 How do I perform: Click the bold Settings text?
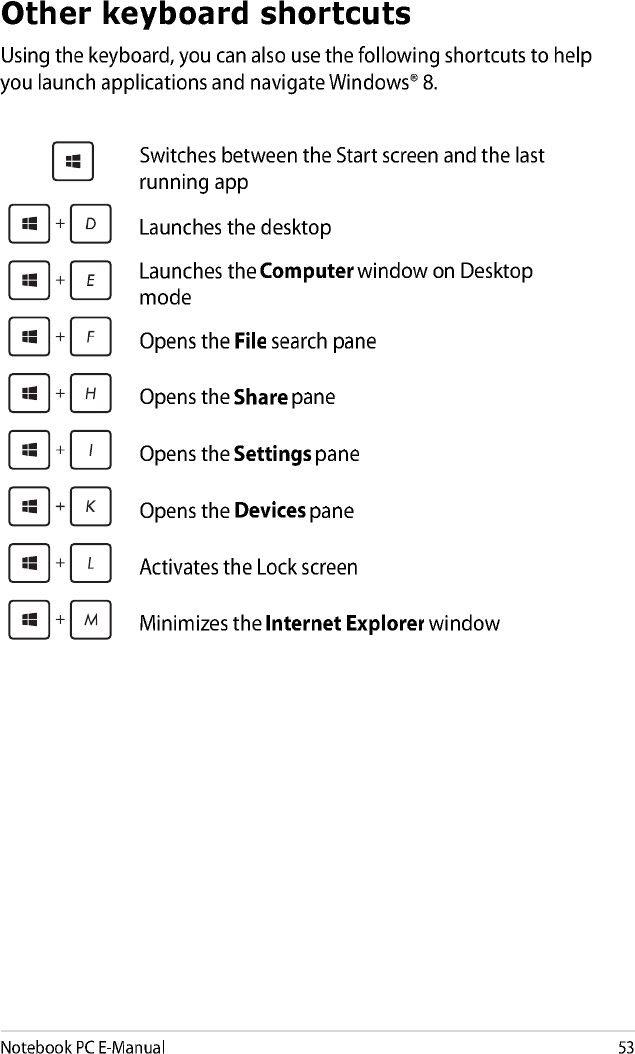[272, 454]
